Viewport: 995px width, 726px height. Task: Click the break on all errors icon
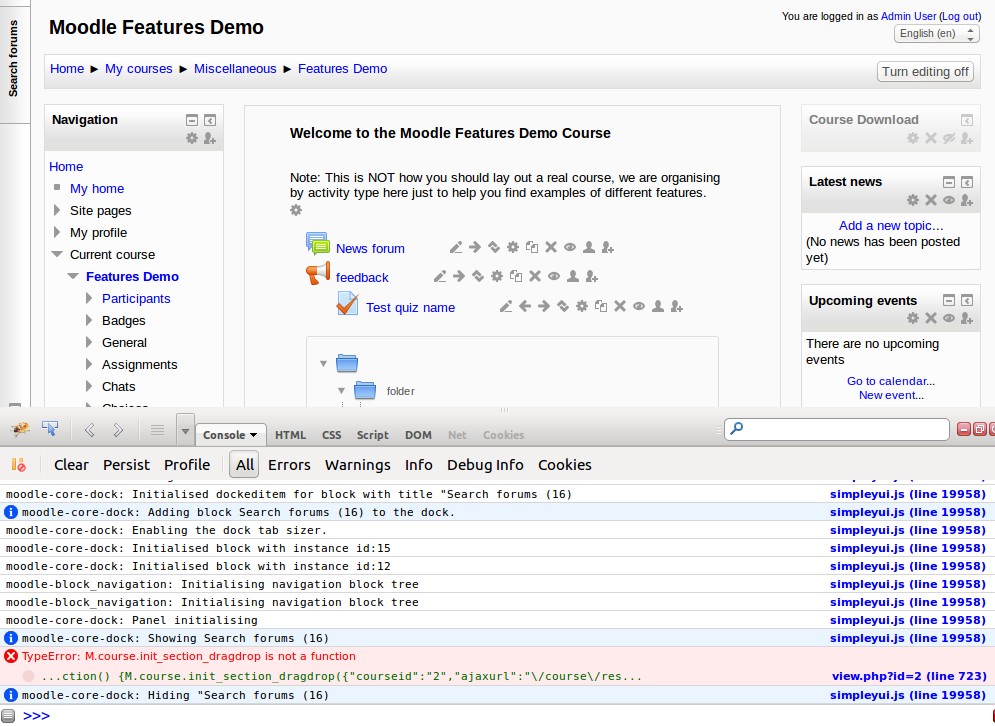pyautogui.click(x=19, y=465)
